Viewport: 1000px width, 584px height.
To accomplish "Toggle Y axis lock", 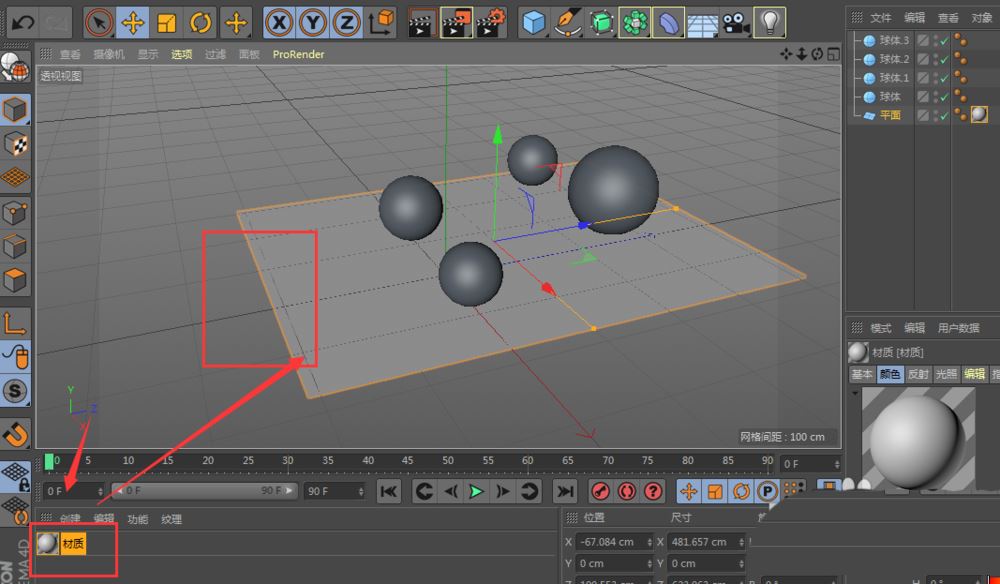I will pyautogui.click(x=313, y=21).
